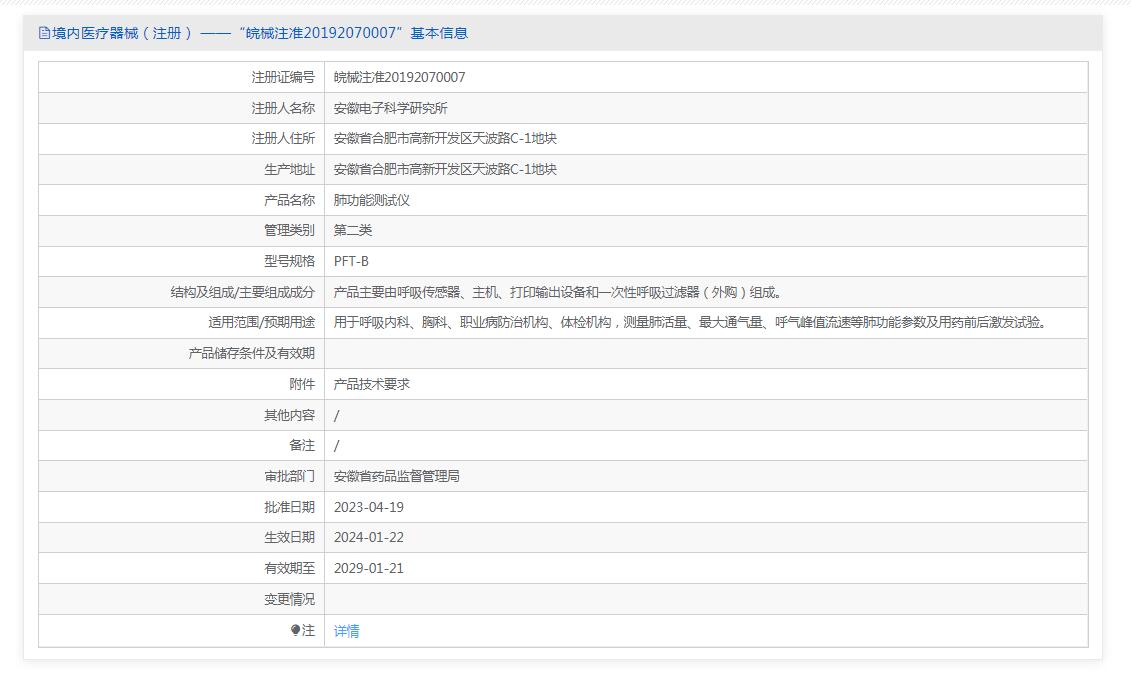
Task: Select effective date 2024-01-22
Action: coord(369,538)
